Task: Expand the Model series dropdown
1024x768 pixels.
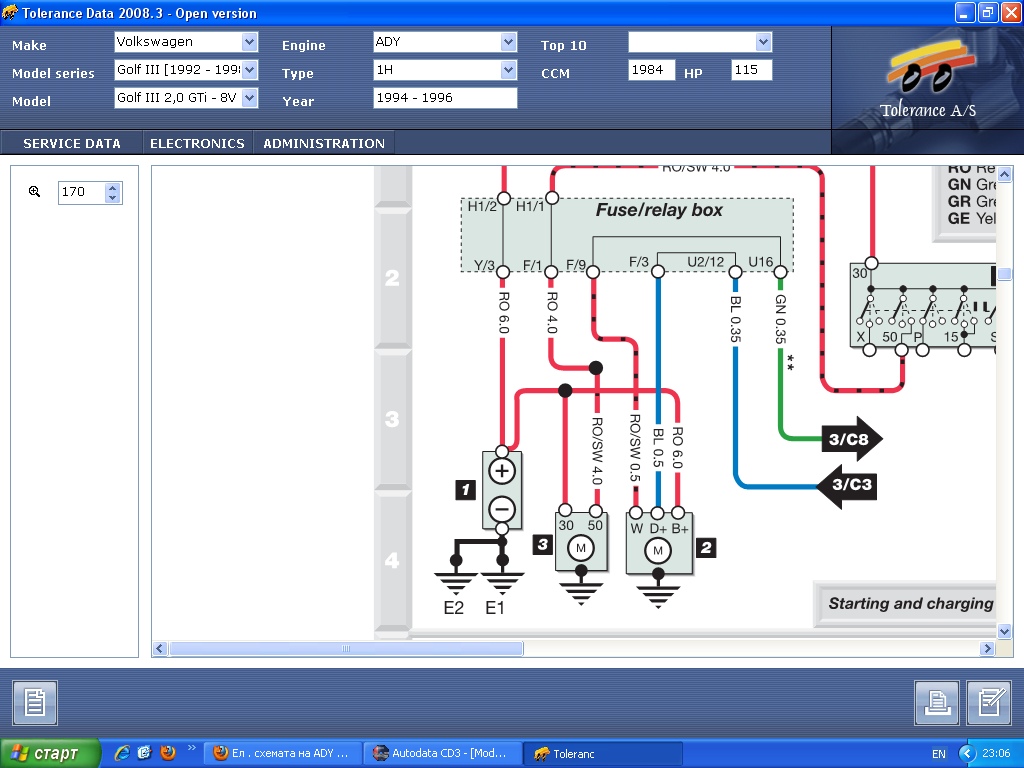Action: click(x=249, y=70)
